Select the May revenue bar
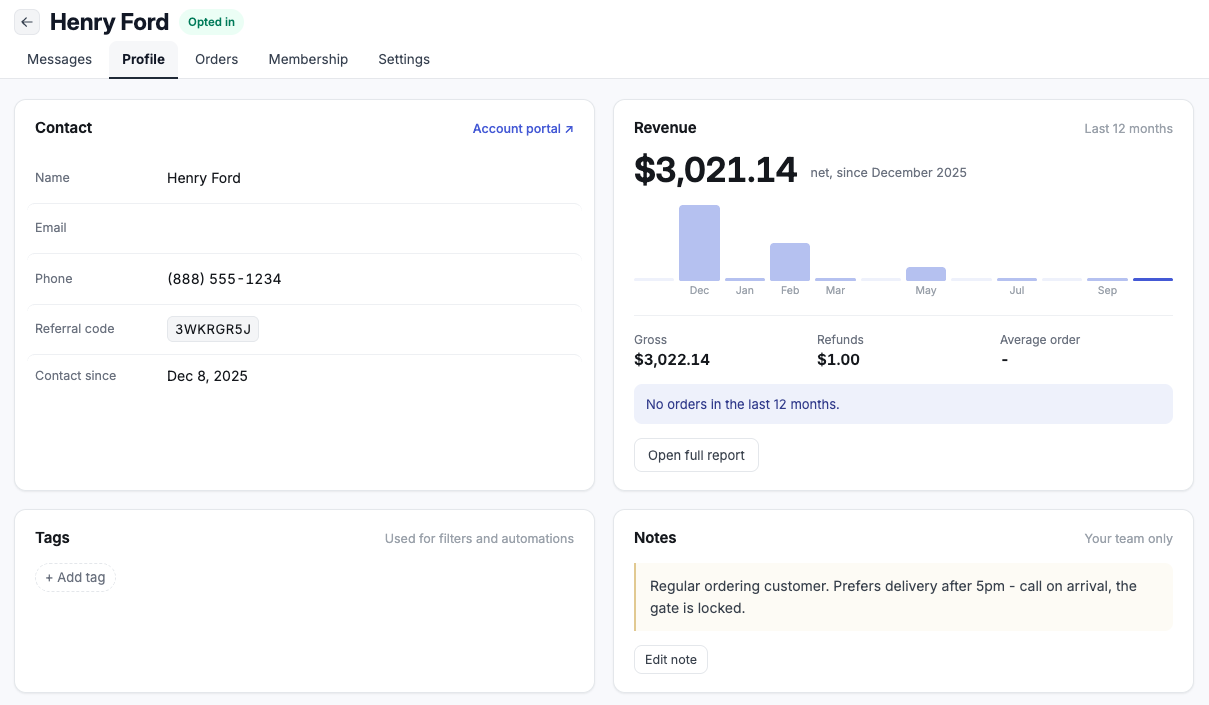This screenshot has width=1209, height=705. [926, 274]
